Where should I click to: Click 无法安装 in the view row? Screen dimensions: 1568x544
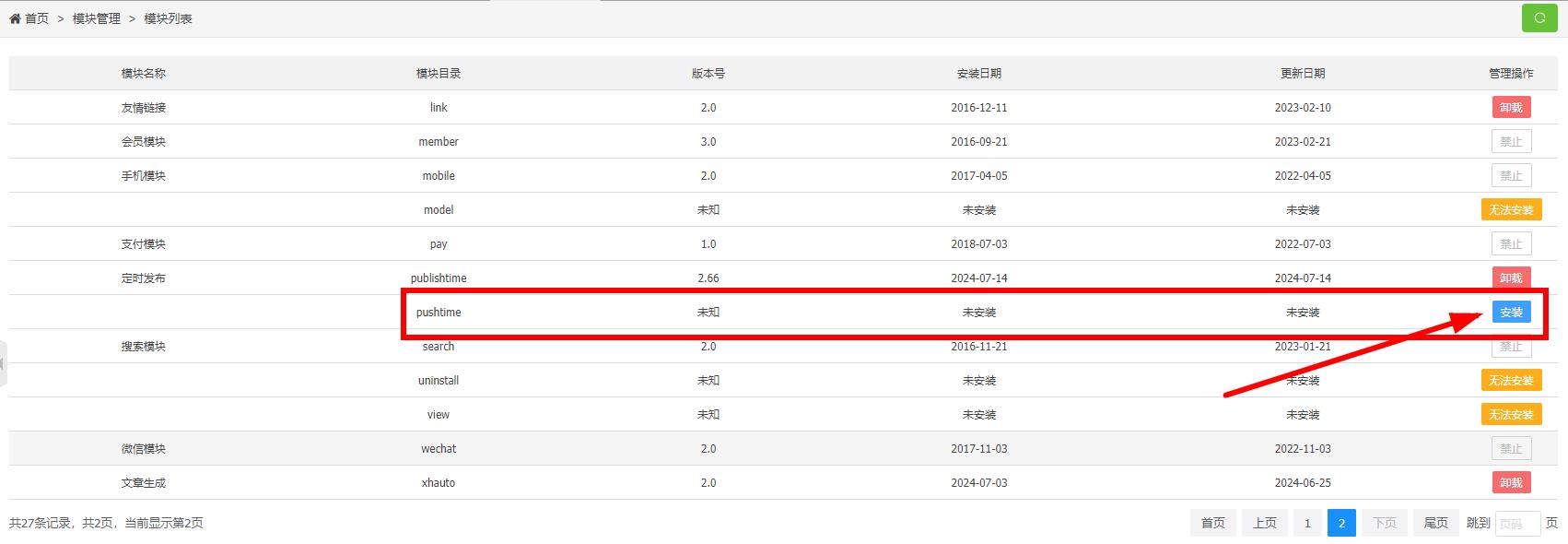pos(1511,415)
